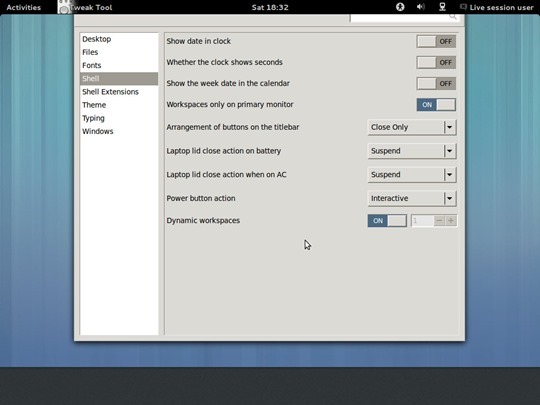
Task: Increase workspace count with plus button
Action: point(450,221)
